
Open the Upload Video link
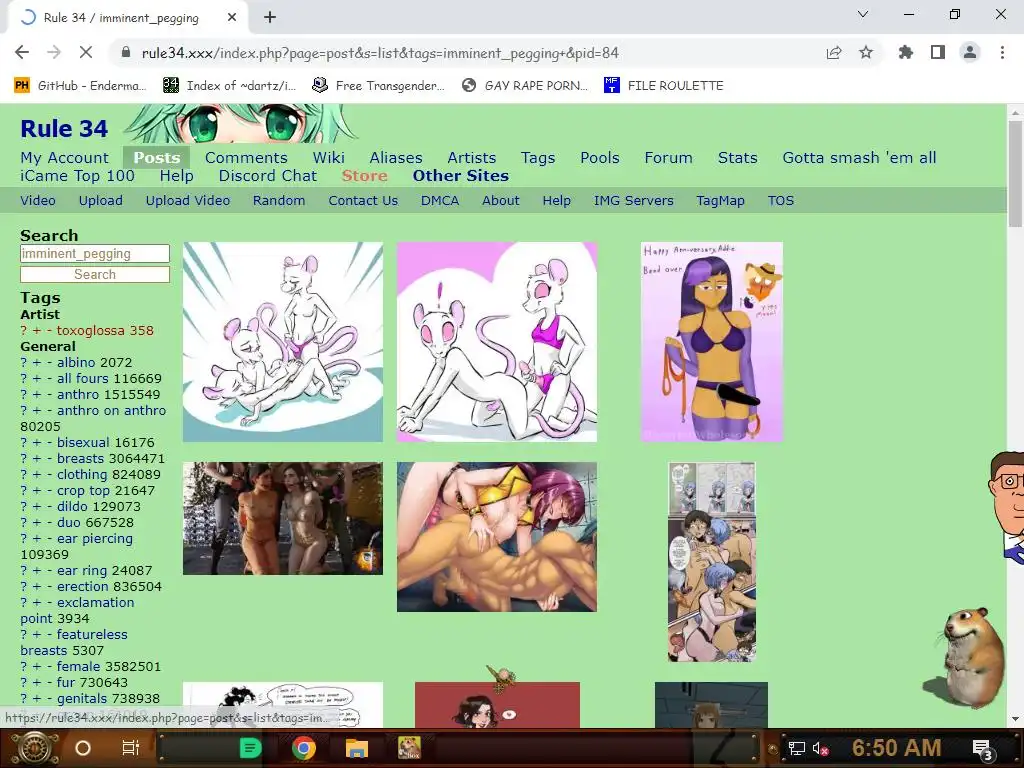tap(187, 200)
